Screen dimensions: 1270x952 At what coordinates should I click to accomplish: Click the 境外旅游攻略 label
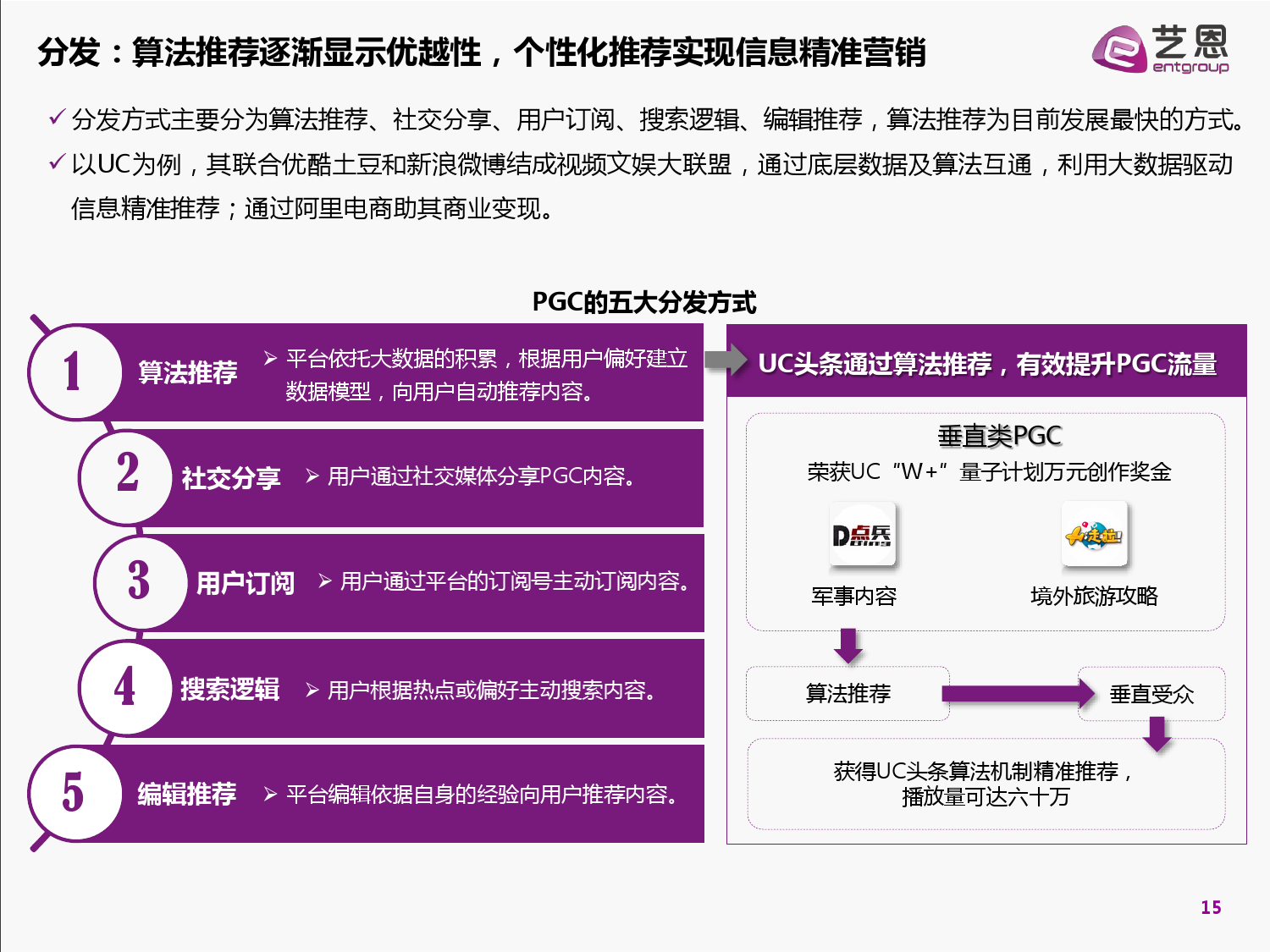1094,596
